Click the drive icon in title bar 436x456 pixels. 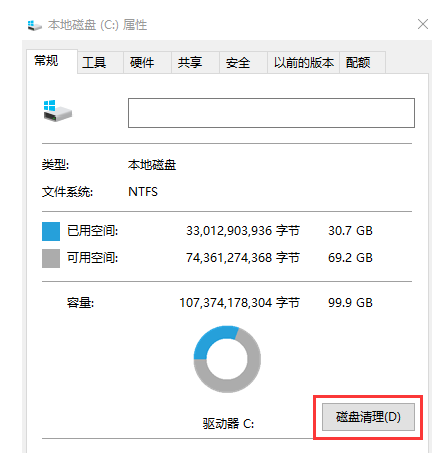(35, 25)
